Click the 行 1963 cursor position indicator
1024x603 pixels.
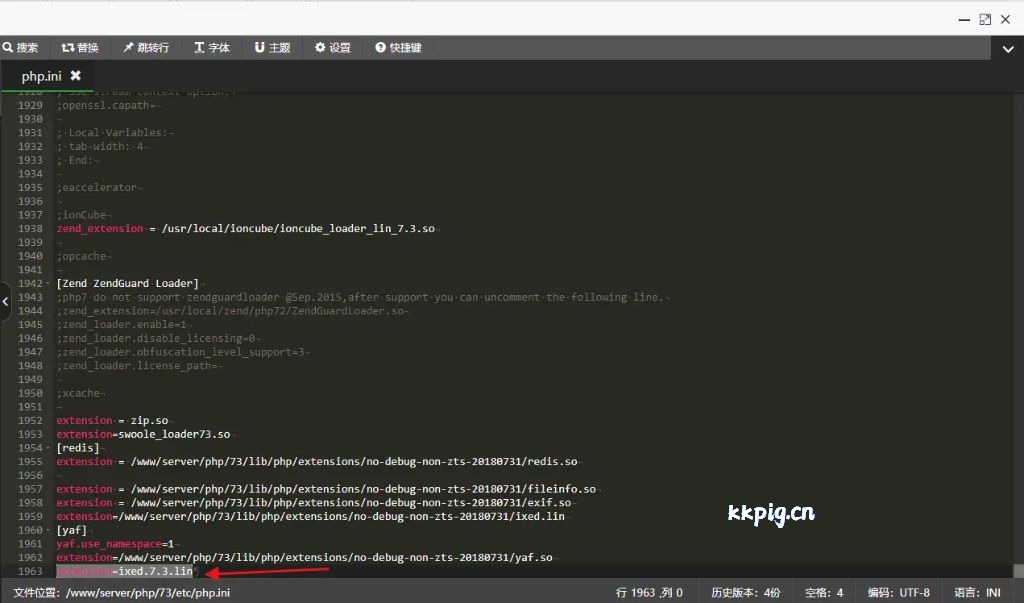tap(649, 593)
